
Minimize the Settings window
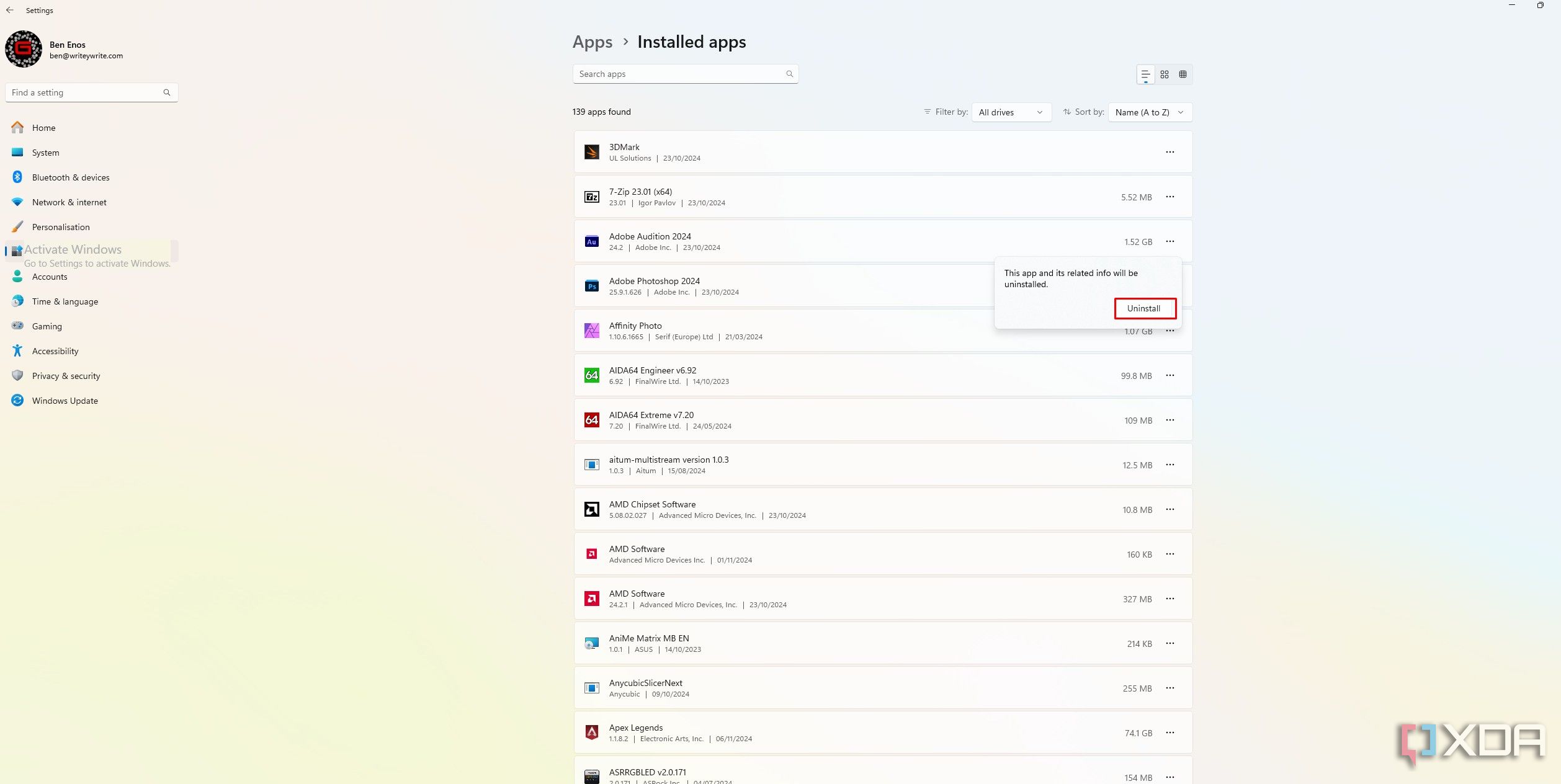[x=1512, y=5]
